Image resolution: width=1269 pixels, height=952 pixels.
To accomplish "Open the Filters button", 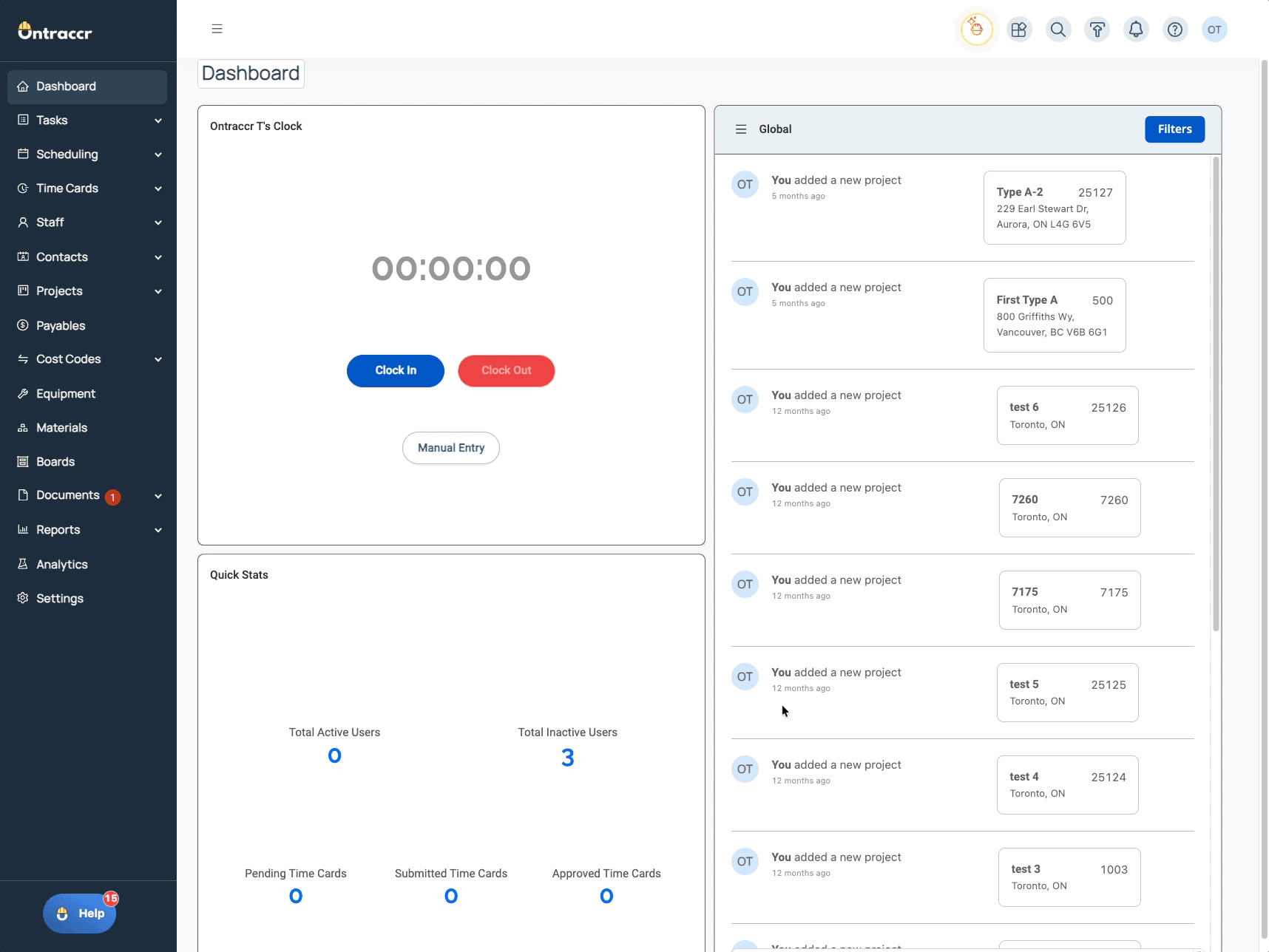I will (1174, 129).
